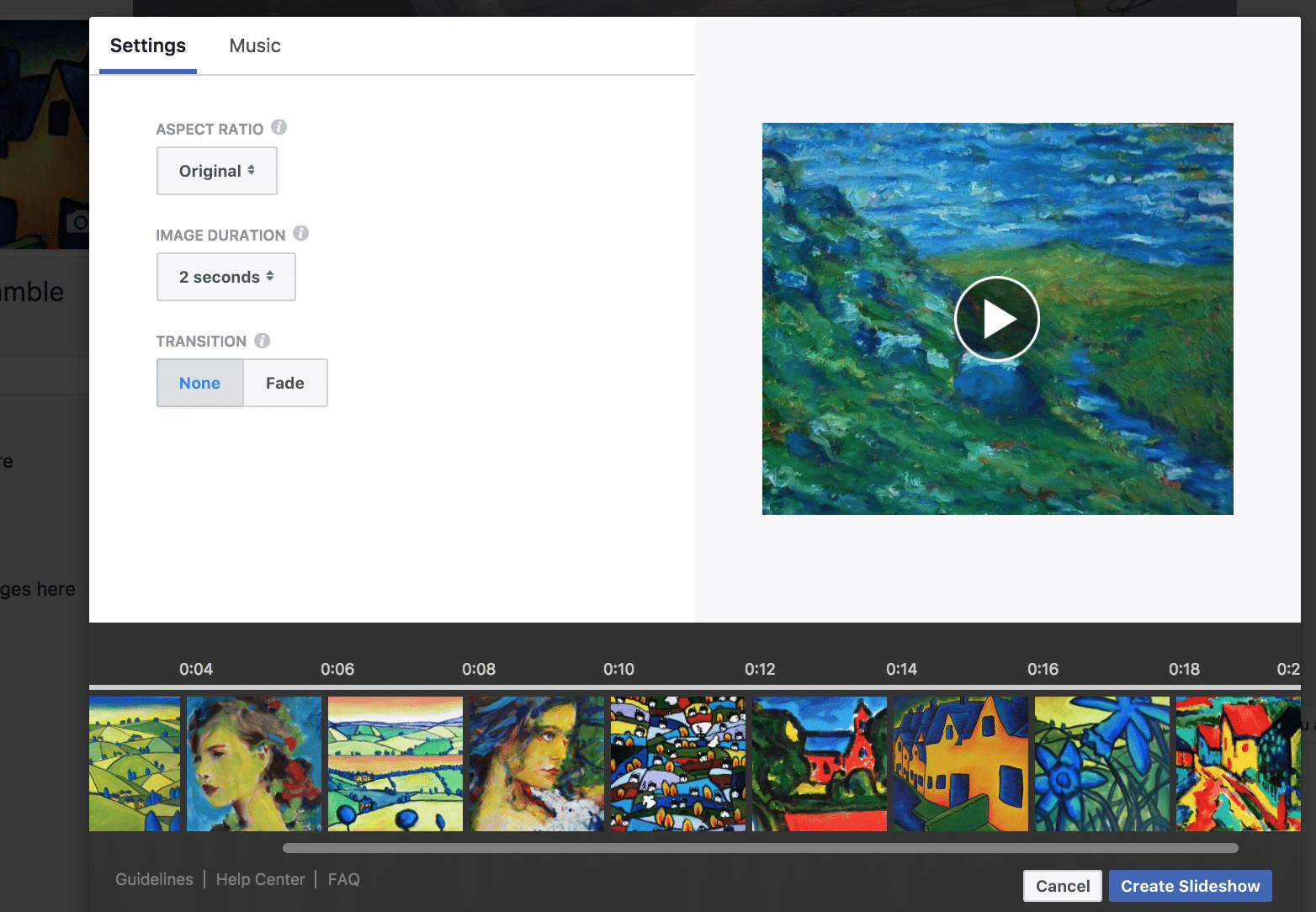Click the IMAGE DURATION label text
Viewport: 1316px width, 912px height.
[x=220, y=236]
